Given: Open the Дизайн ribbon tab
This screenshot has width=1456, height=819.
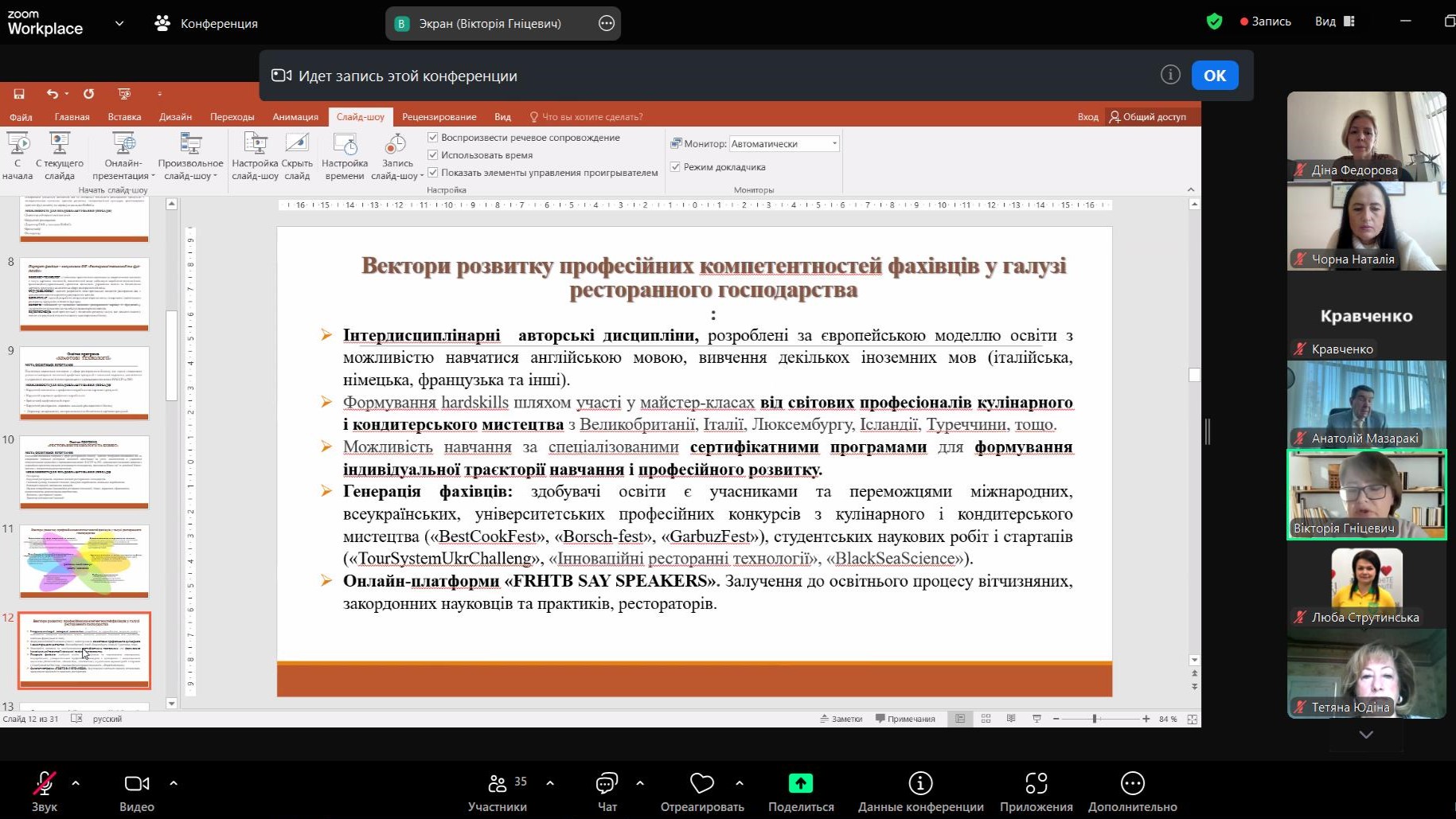Looking at the screenshot, I should [175, 117].
